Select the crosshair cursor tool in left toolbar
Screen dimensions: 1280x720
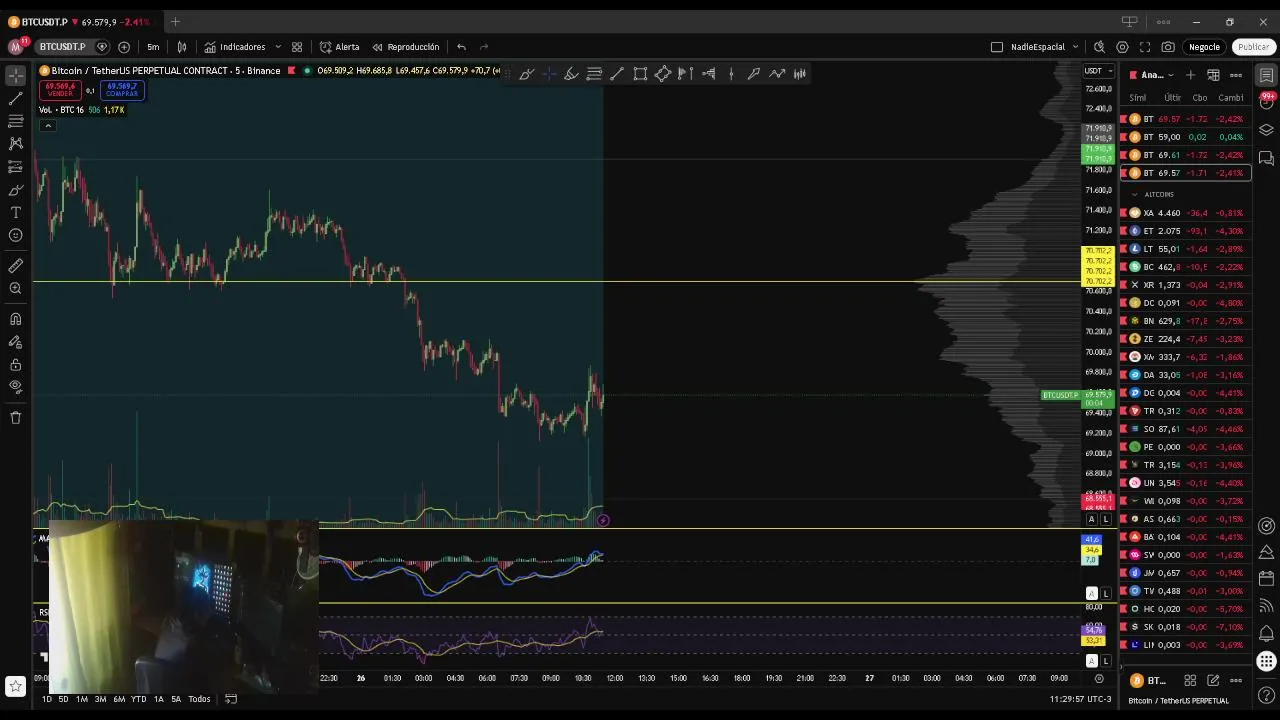(x=15, y=75)
